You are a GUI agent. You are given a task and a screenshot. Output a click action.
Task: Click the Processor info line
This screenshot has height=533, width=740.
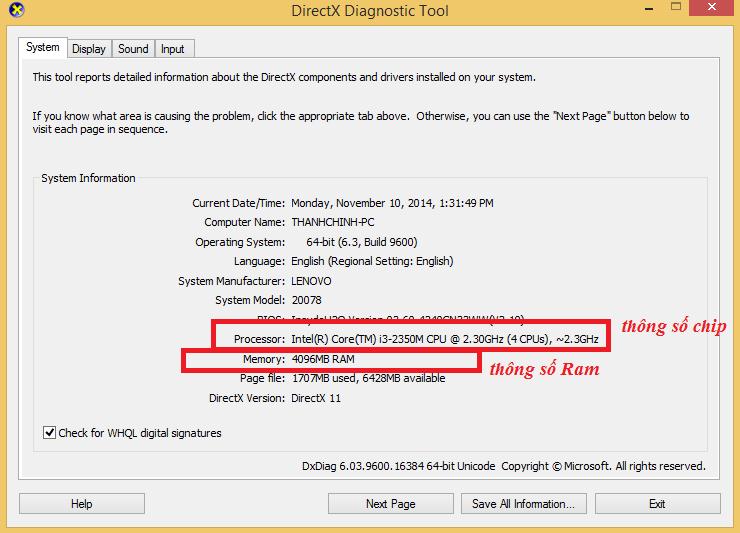pyautogui.click(x=416, y=339)
